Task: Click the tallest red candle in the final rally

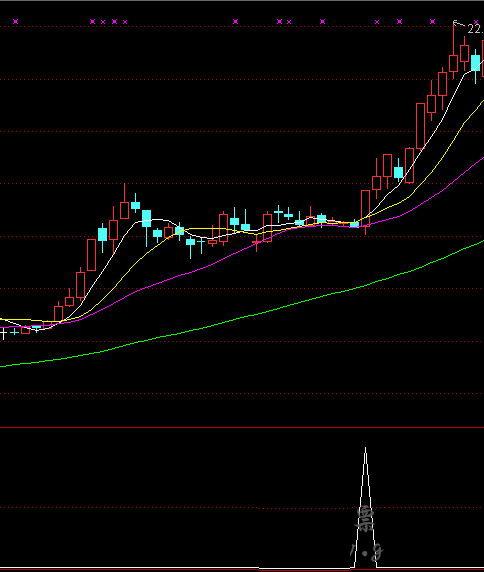Action: pyautogui.click(x=420, y=126)
